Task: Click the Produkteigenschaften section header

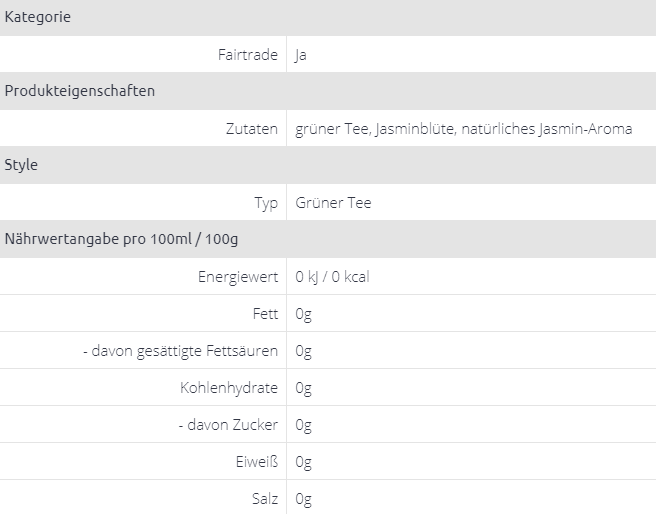Action: [x=80, y=91]
